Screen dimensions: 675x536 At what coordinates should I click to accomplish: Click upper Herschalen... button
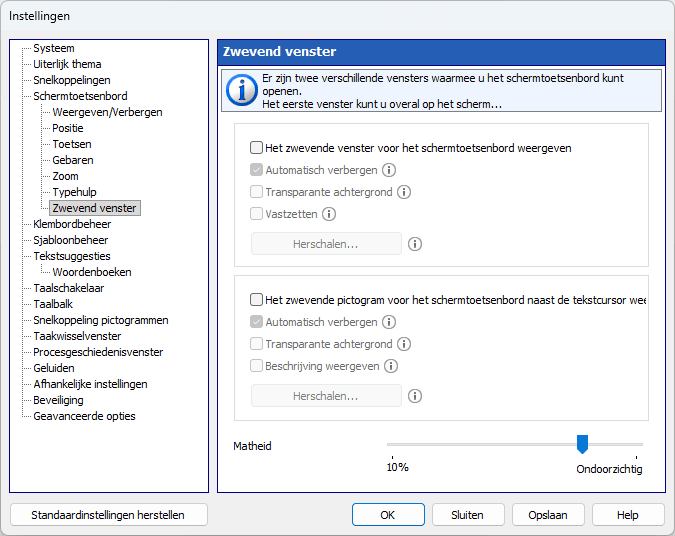[x=326, y=244]
